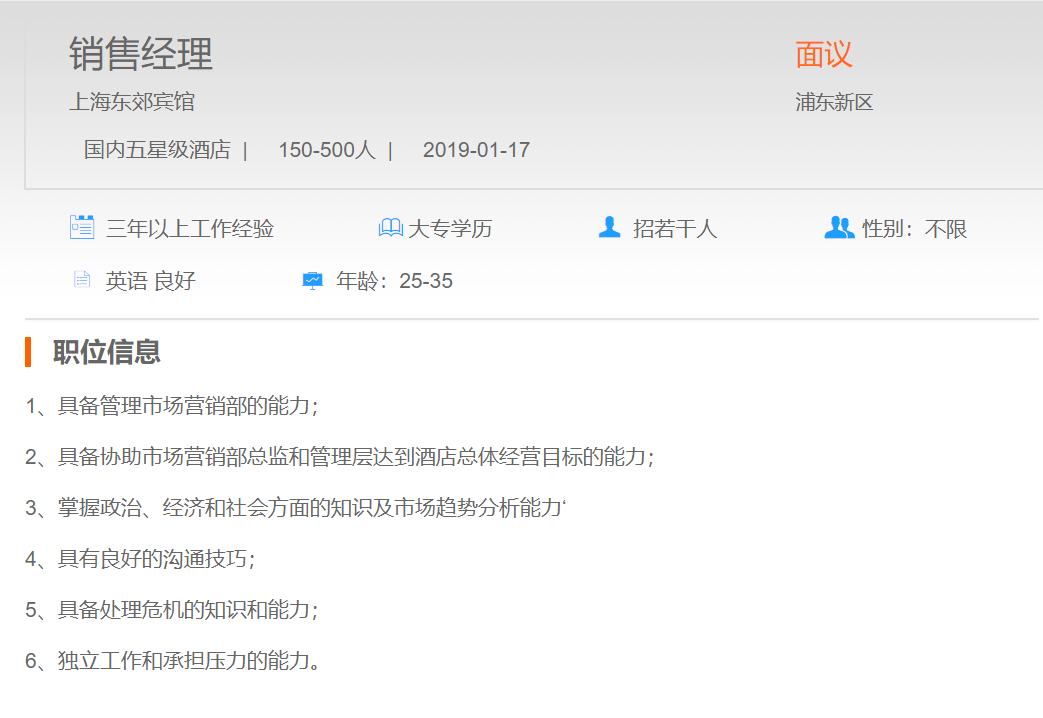Click the 招若干人 headcount text

pos(675,229)
